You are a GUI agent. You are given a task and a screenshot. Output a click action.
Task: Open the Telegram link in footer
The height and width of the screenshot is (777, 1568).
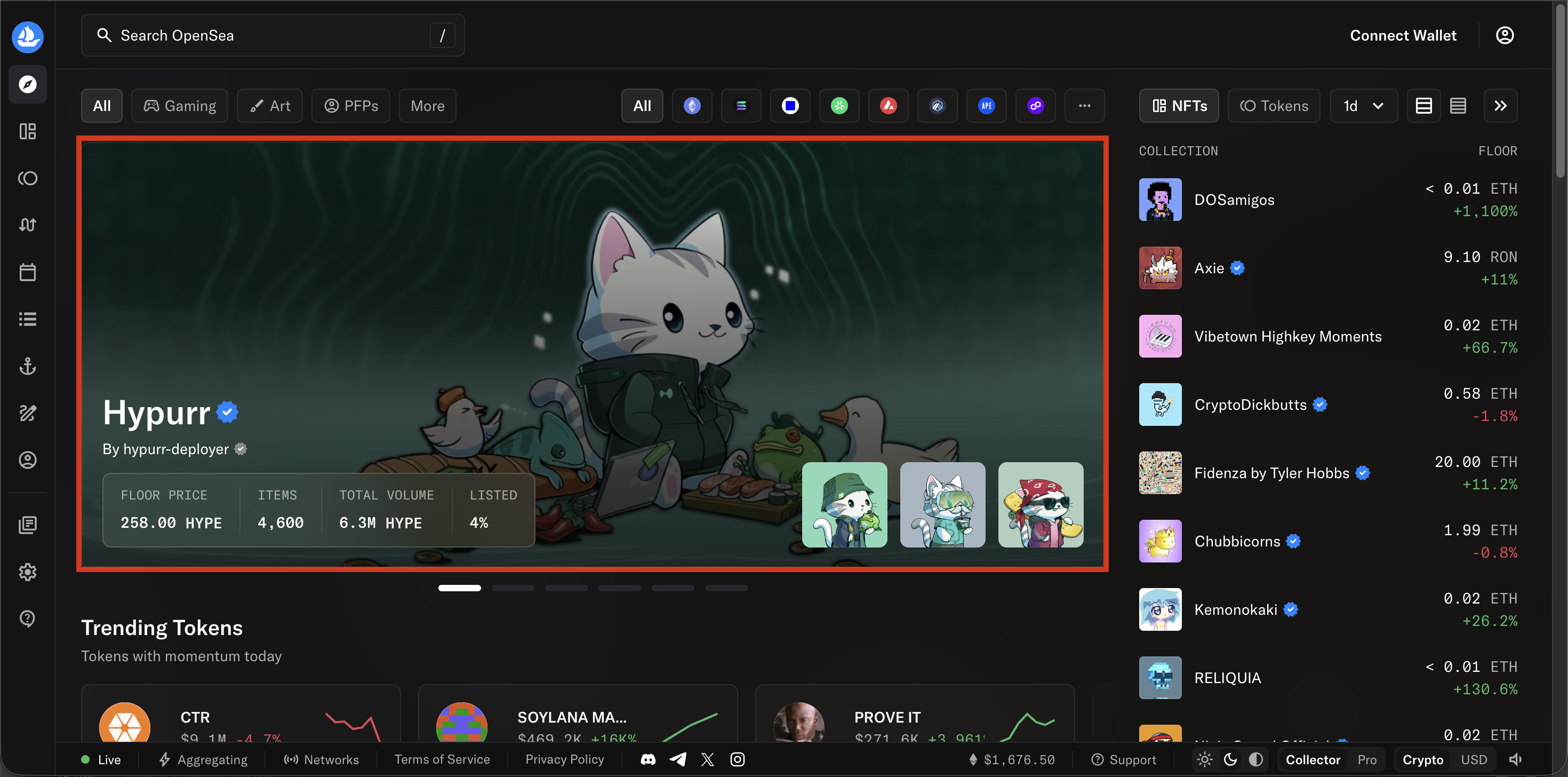[x=677, y=759]
